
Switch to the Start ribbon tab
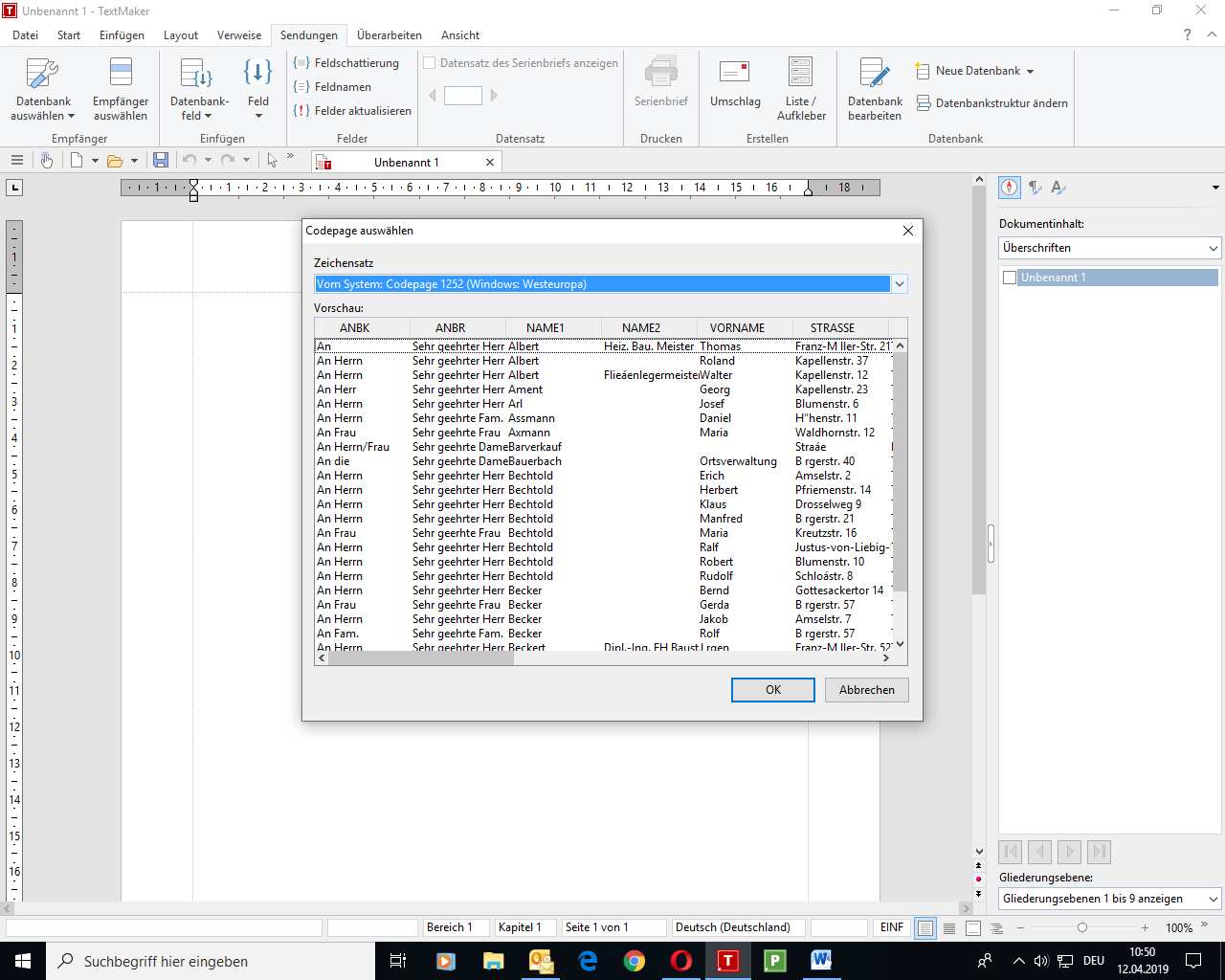[x=69, y=35]
